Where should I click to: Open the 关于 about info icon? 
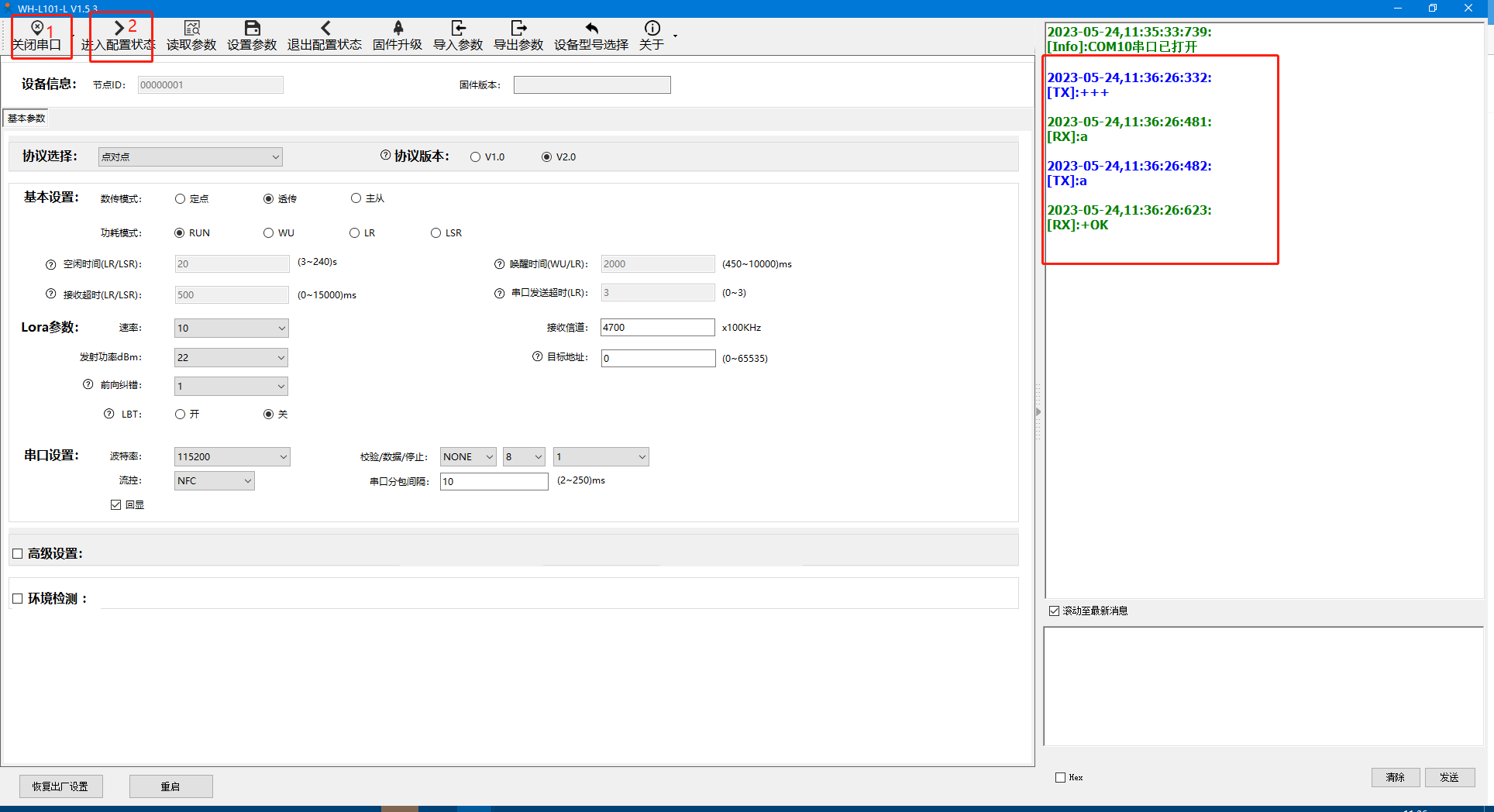(652, 29)
